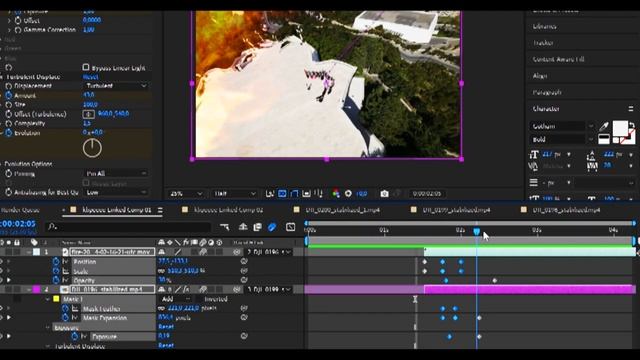The image size is (640, 360).
Task: Enable frame blending for the composition
Action: 257,227
